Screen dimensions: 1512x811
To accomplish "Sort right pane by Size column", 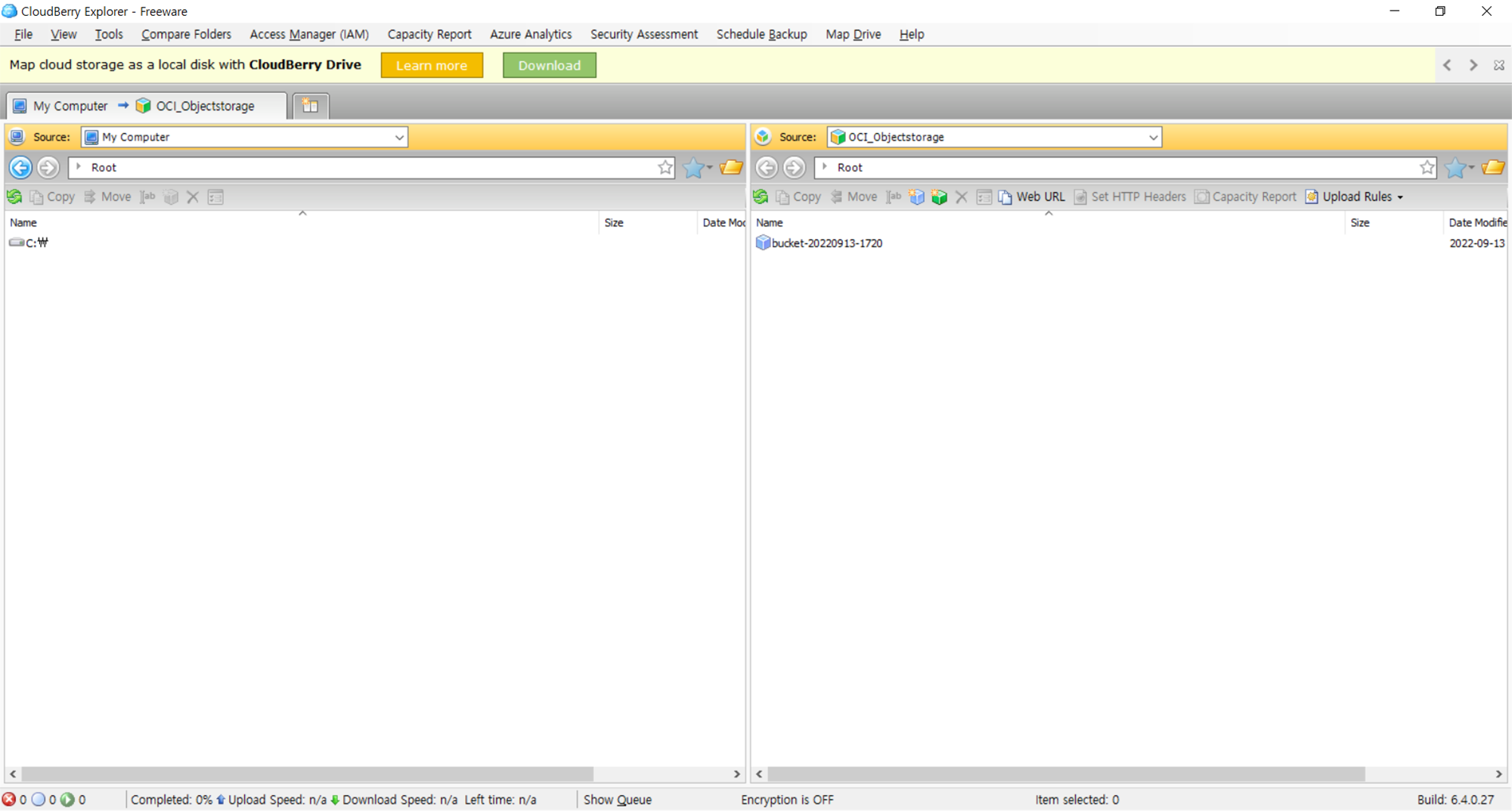I will click(1393, 222).
